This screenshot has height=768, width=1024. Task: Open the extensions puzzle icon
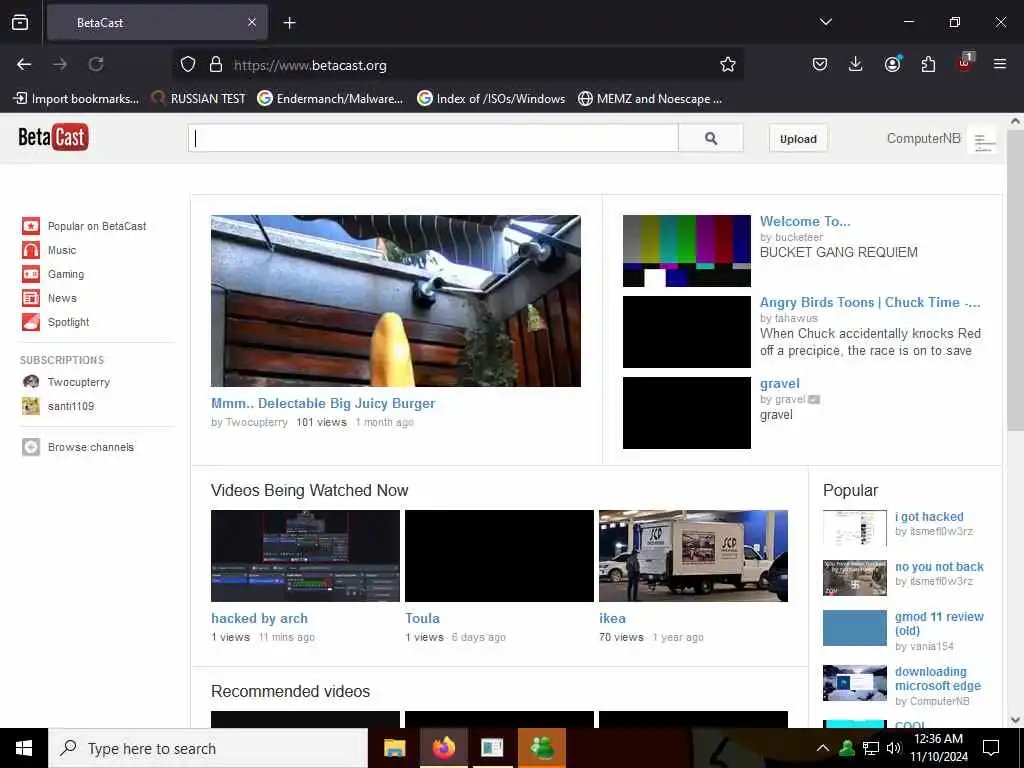(928, 64)
